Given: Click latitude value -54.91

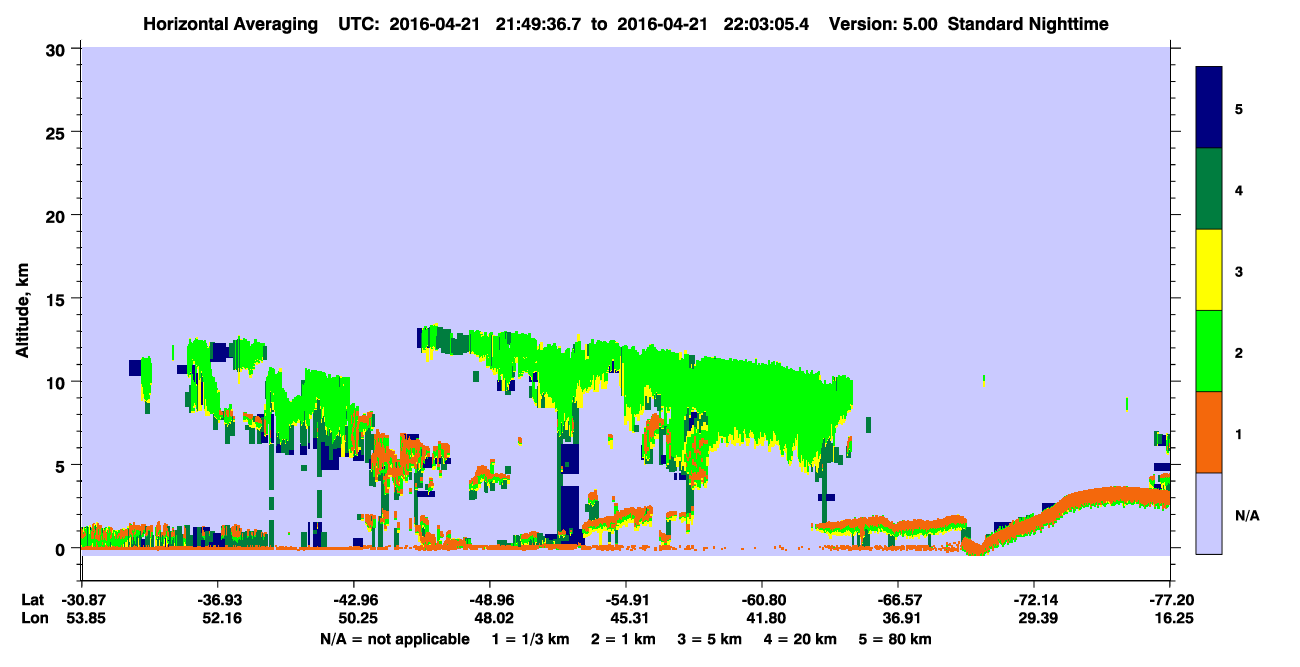Looking at the screenshot, I should click(x=625, y=600).
